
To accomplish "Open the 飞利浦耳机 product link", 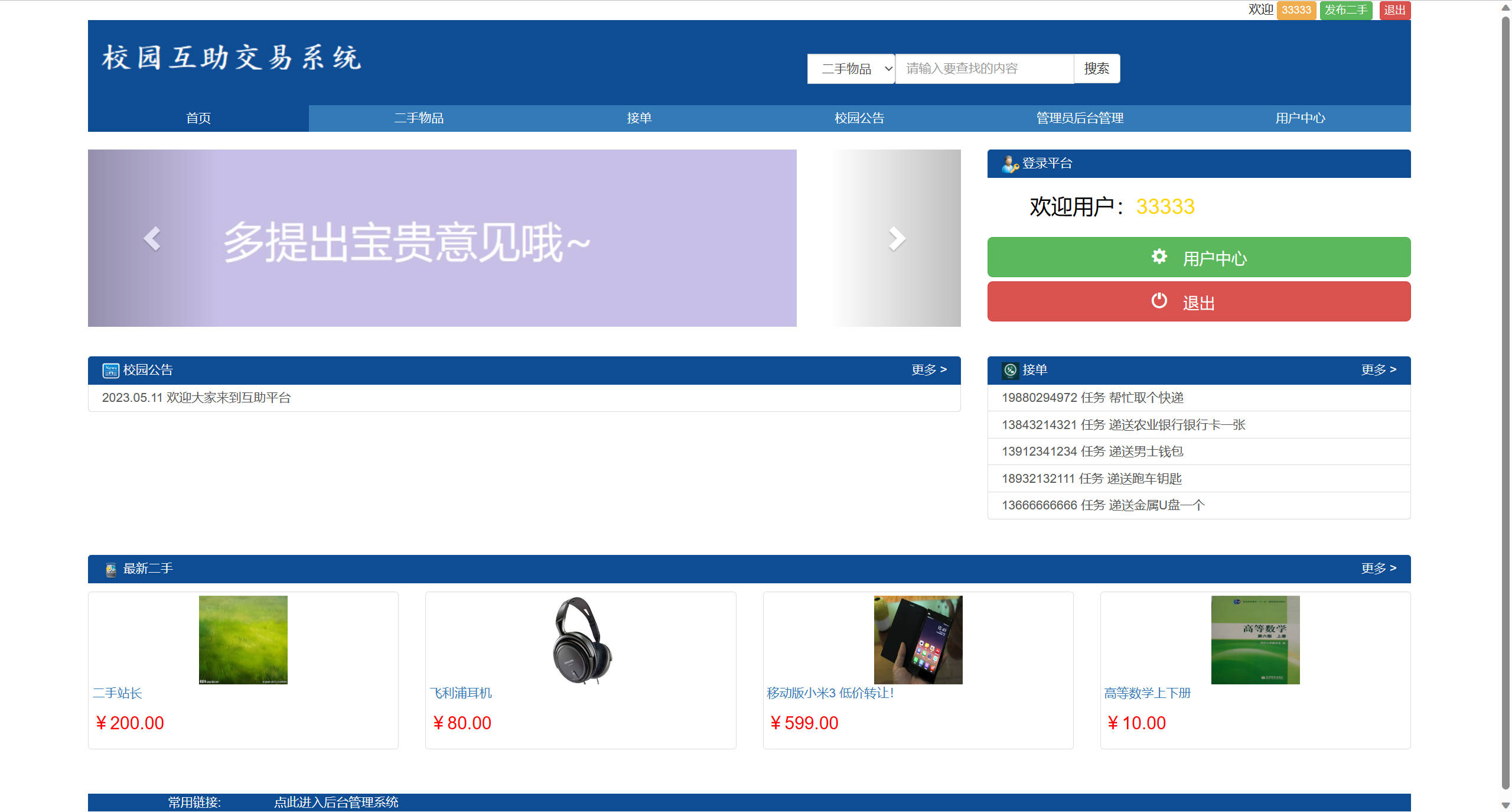I will pyautogui.click(x=462, y=693).
